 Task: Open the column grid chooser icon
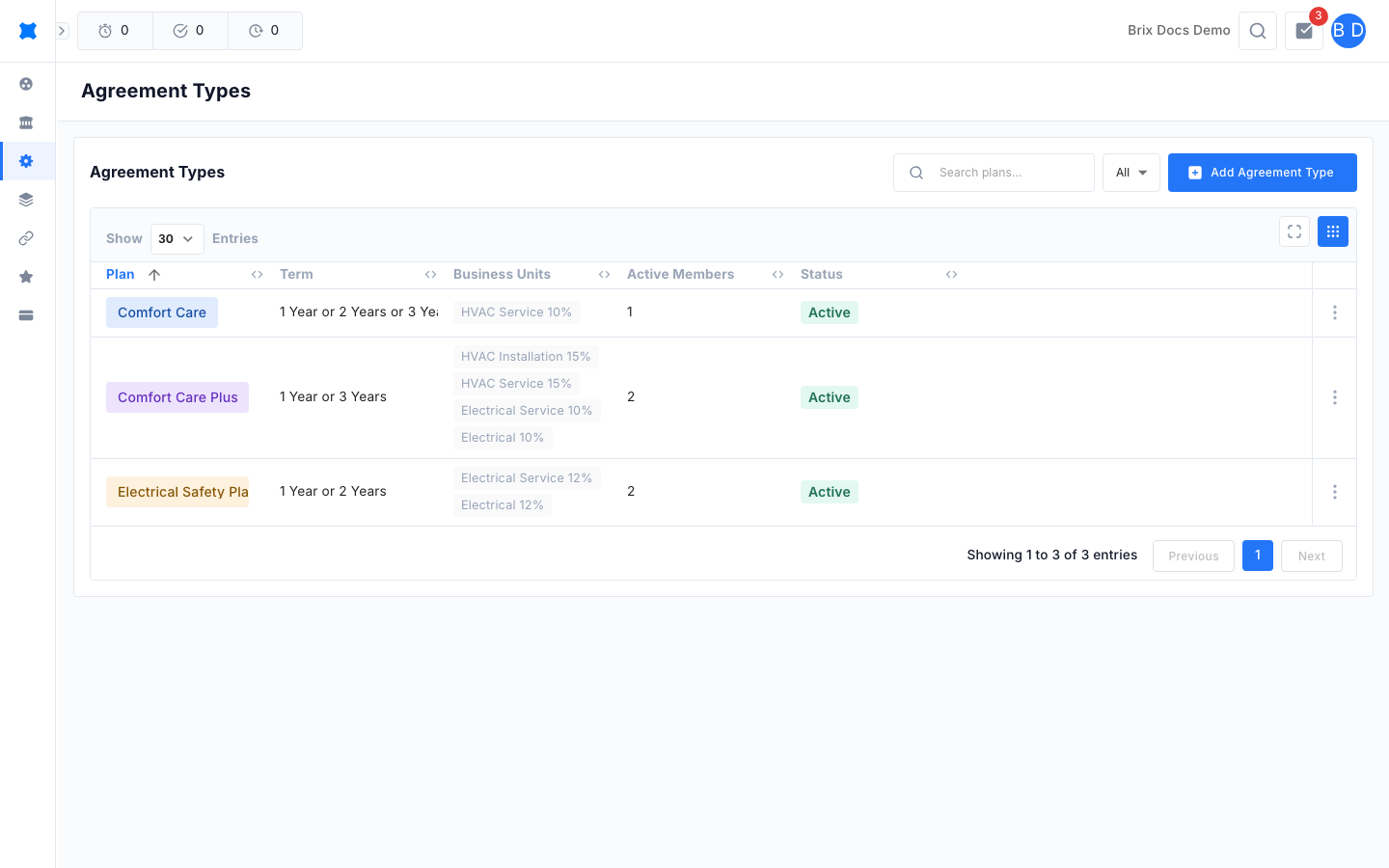[x=1333, y=231]
